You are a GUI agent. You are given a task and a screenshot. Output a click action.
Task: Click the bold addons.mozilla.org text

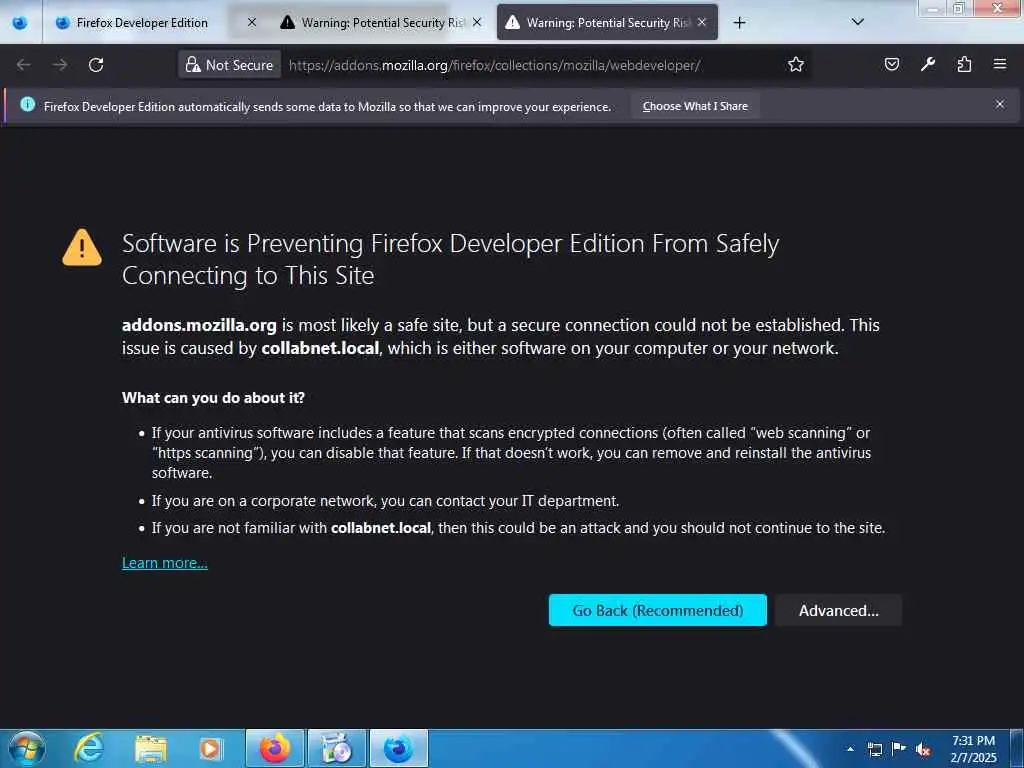click(x=199, y=325)
